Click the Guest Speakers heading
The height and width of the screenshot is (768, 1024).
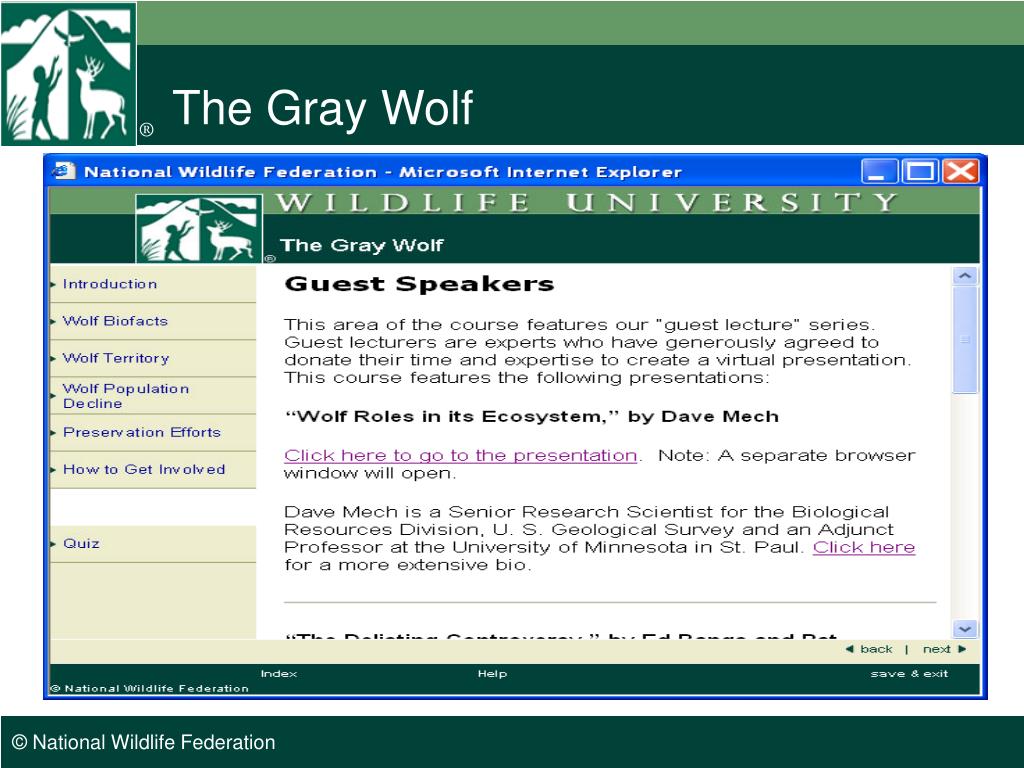(x=419, y=284)
